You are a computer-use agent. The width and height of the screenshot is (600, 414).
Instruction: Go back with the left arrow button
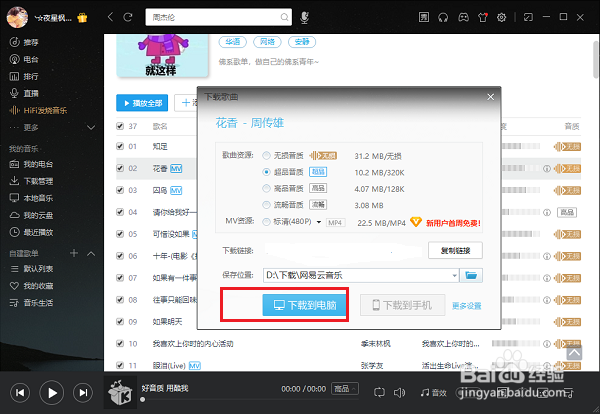(111, 17)
